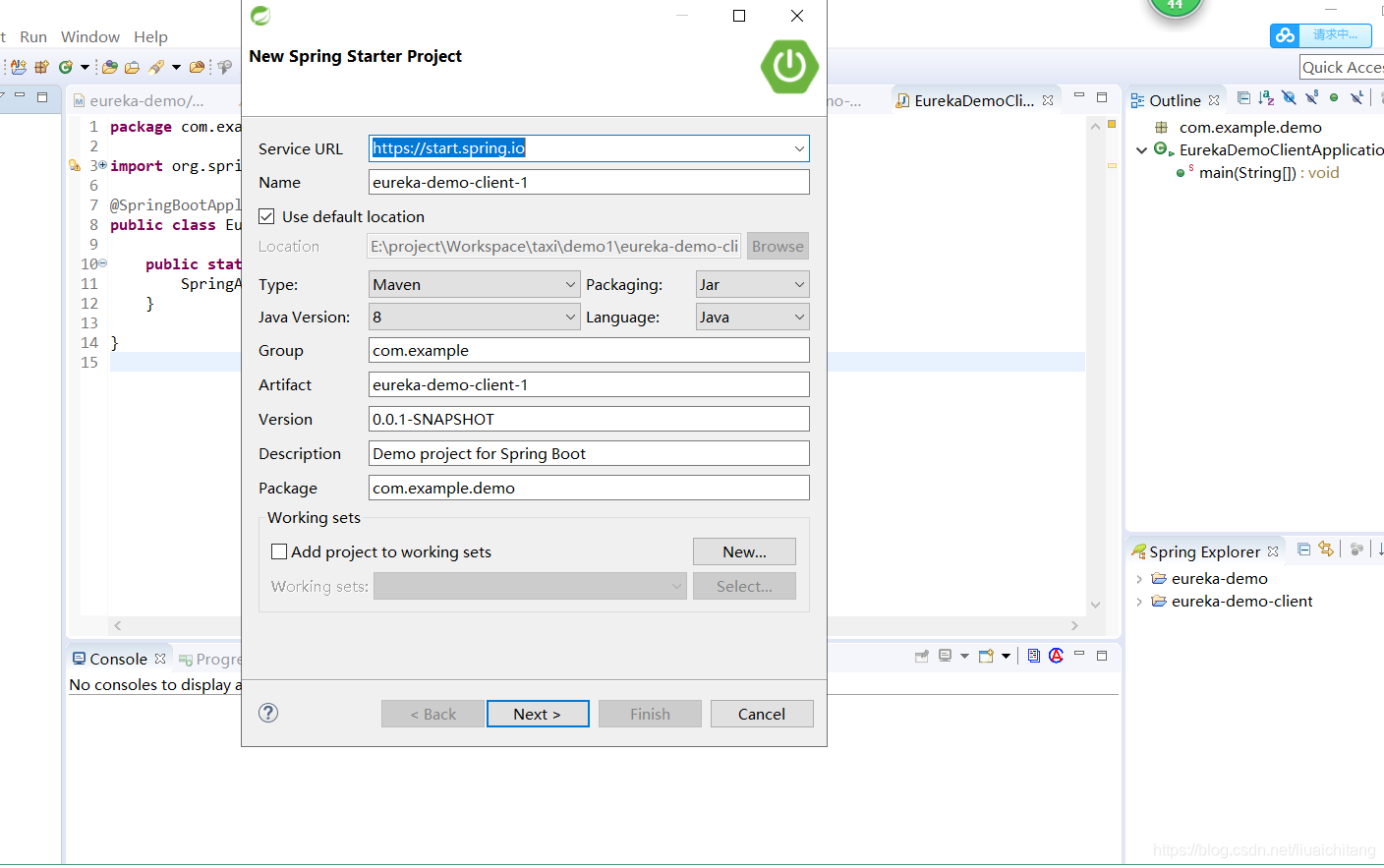Click in the Artifact input field
Image resolution: width=1384 pixels, height=868 pixels.
point(589,384)
